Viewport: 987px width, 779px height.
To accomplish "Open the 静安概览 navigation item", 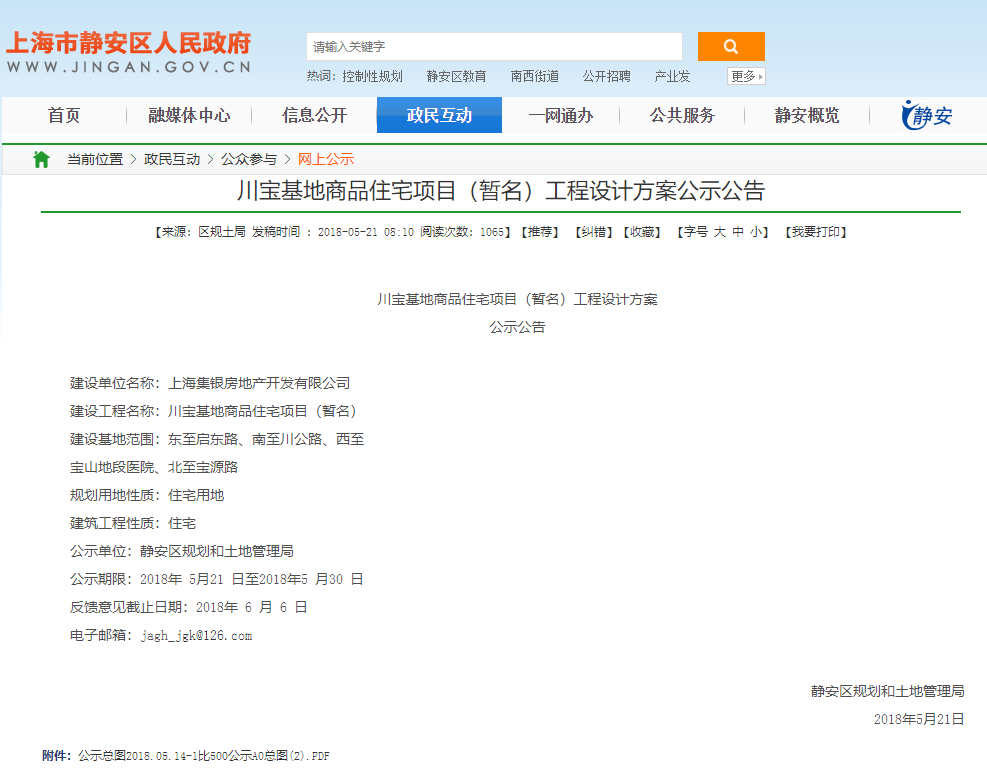I will point(807,116).
